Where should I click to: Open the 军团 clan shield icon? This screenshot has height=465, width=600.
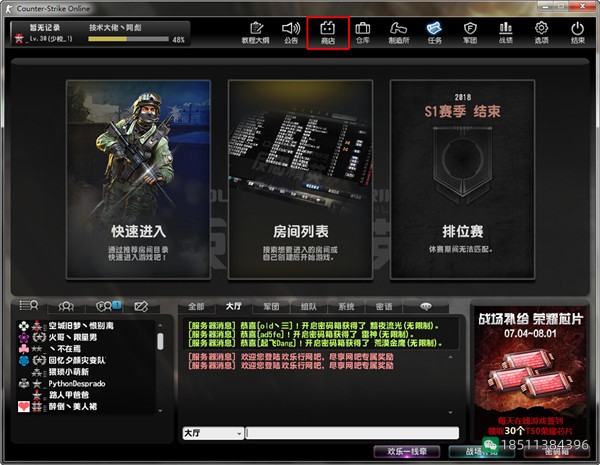470,33
